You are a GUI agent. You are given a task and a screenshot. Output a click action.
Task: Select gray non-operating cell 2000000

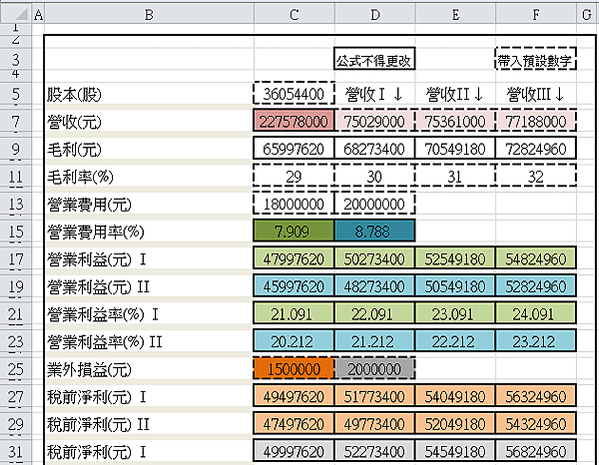(x=374, y=369)
